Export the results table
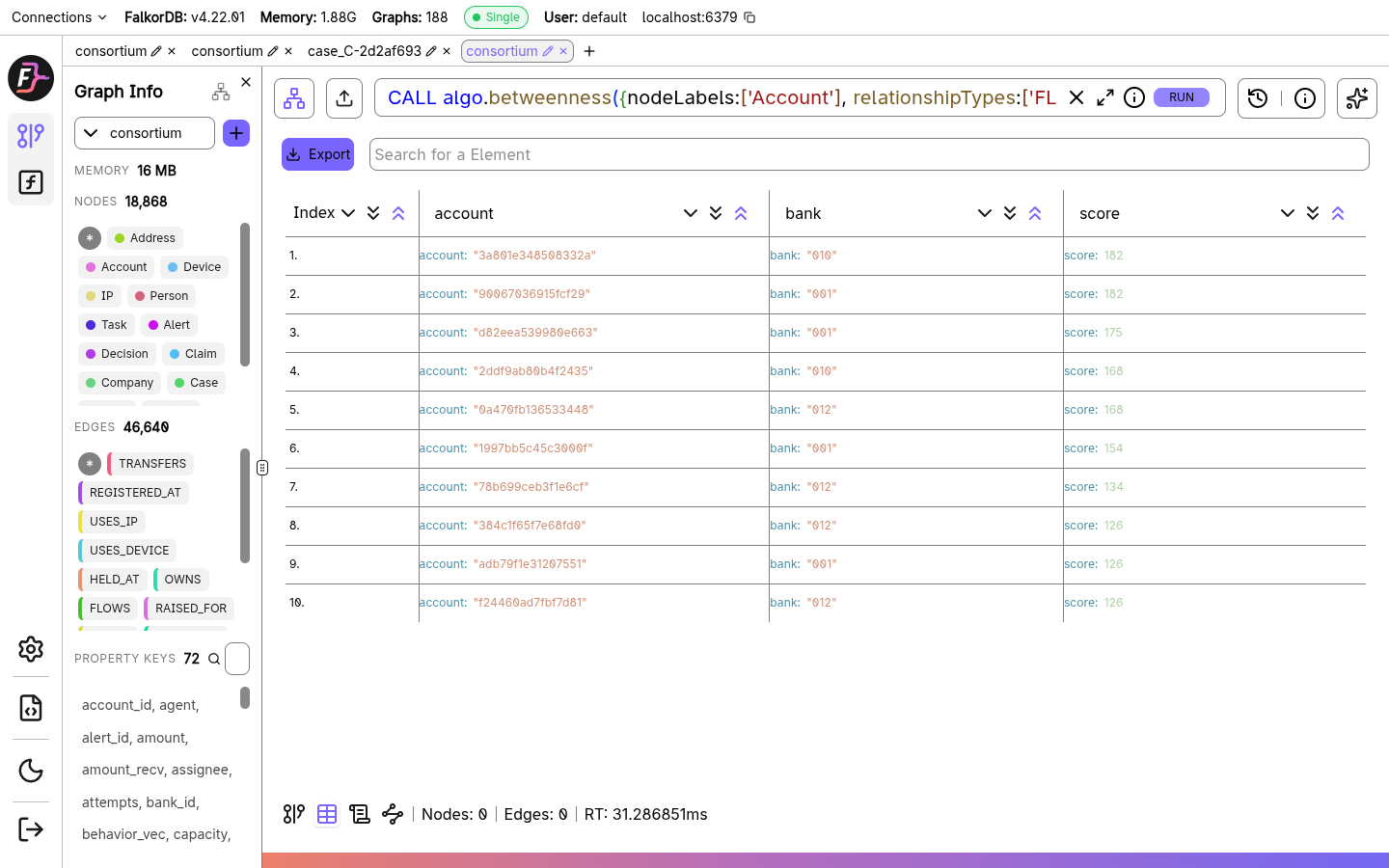 (317, 154)
